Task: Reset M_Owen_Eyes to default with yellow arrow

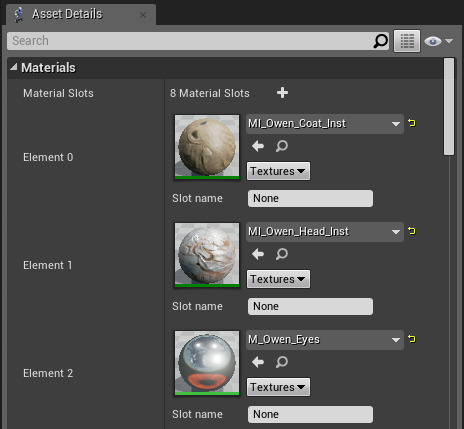Action: [412, 339]
